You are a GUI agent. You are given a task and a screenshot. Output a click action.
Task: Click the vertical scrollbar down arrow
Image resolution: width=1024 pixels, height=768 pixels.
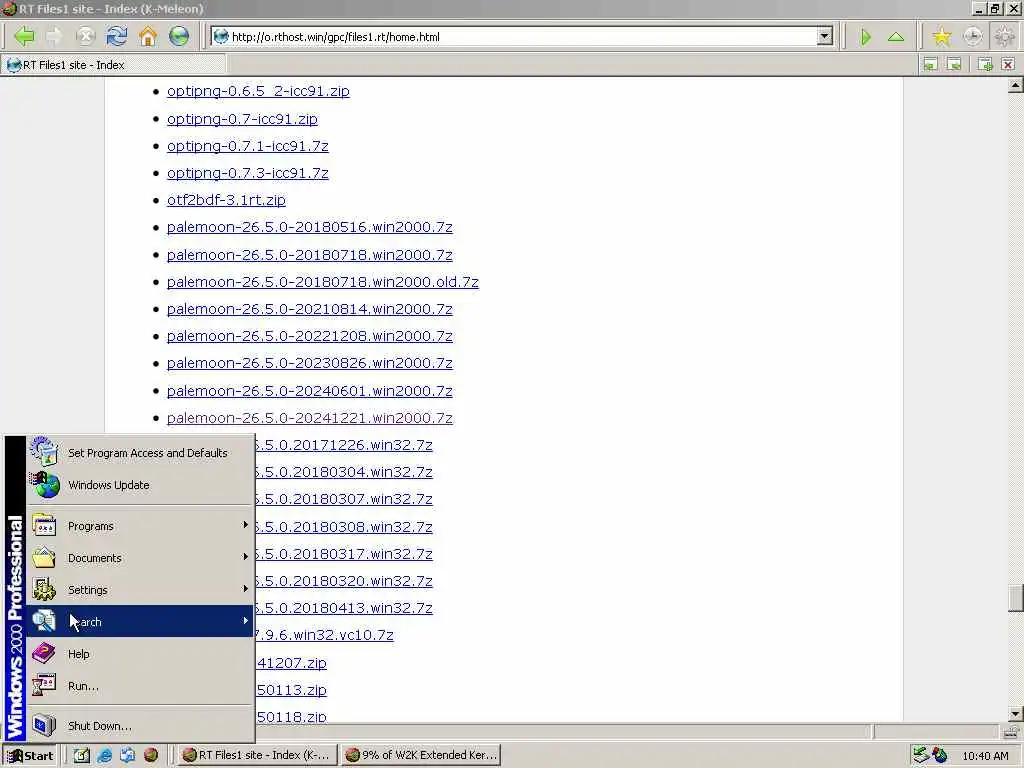[x=1015, y=713]
